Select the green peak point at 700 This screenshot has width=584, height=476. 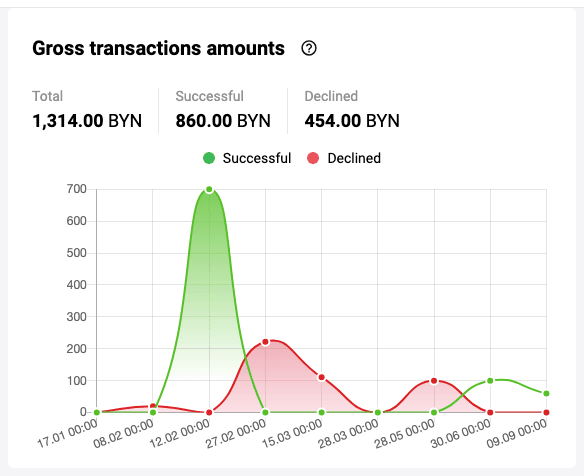(x=209, y=190)
